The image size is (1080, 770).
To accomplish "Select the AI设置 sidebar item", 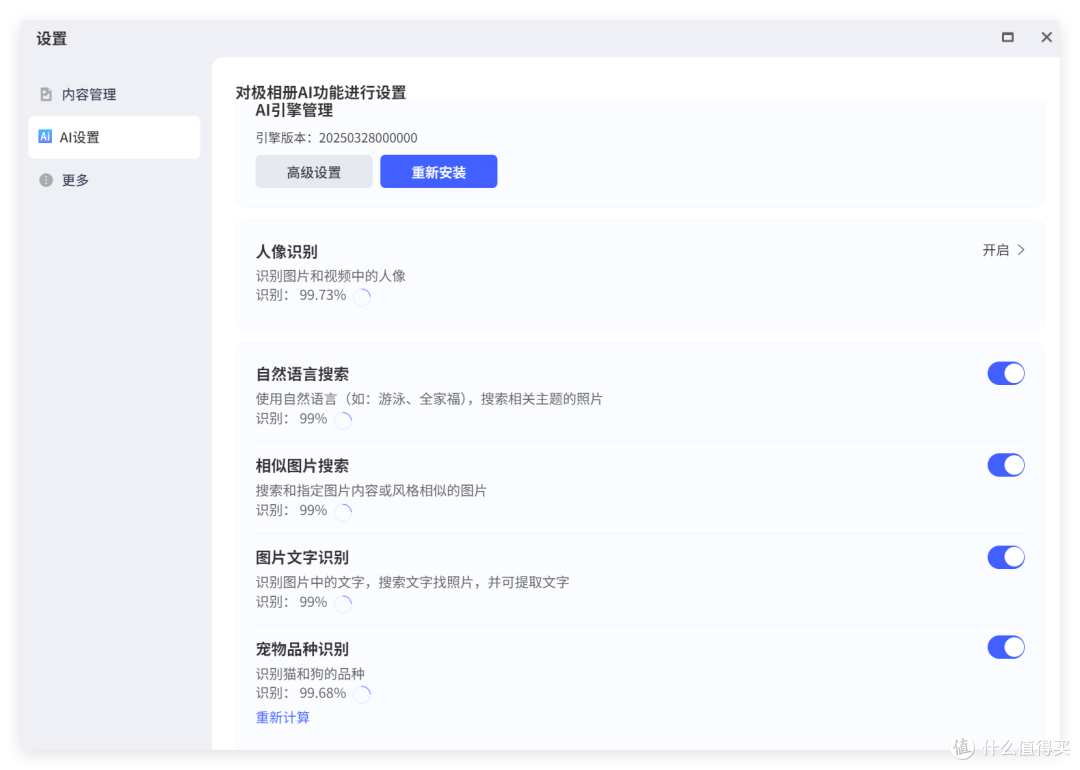I will tap(114, 137).
